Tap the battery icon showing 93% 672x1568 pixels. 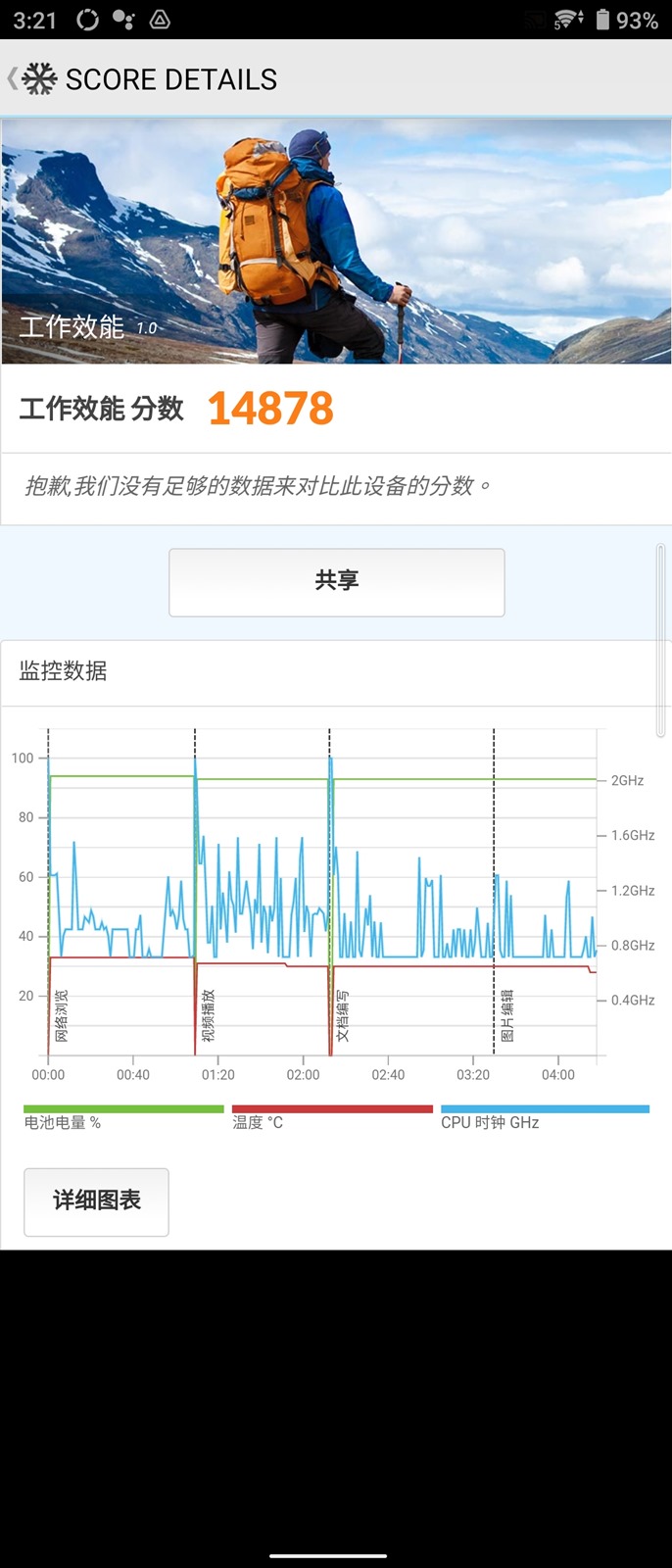[x=602, y=20]
